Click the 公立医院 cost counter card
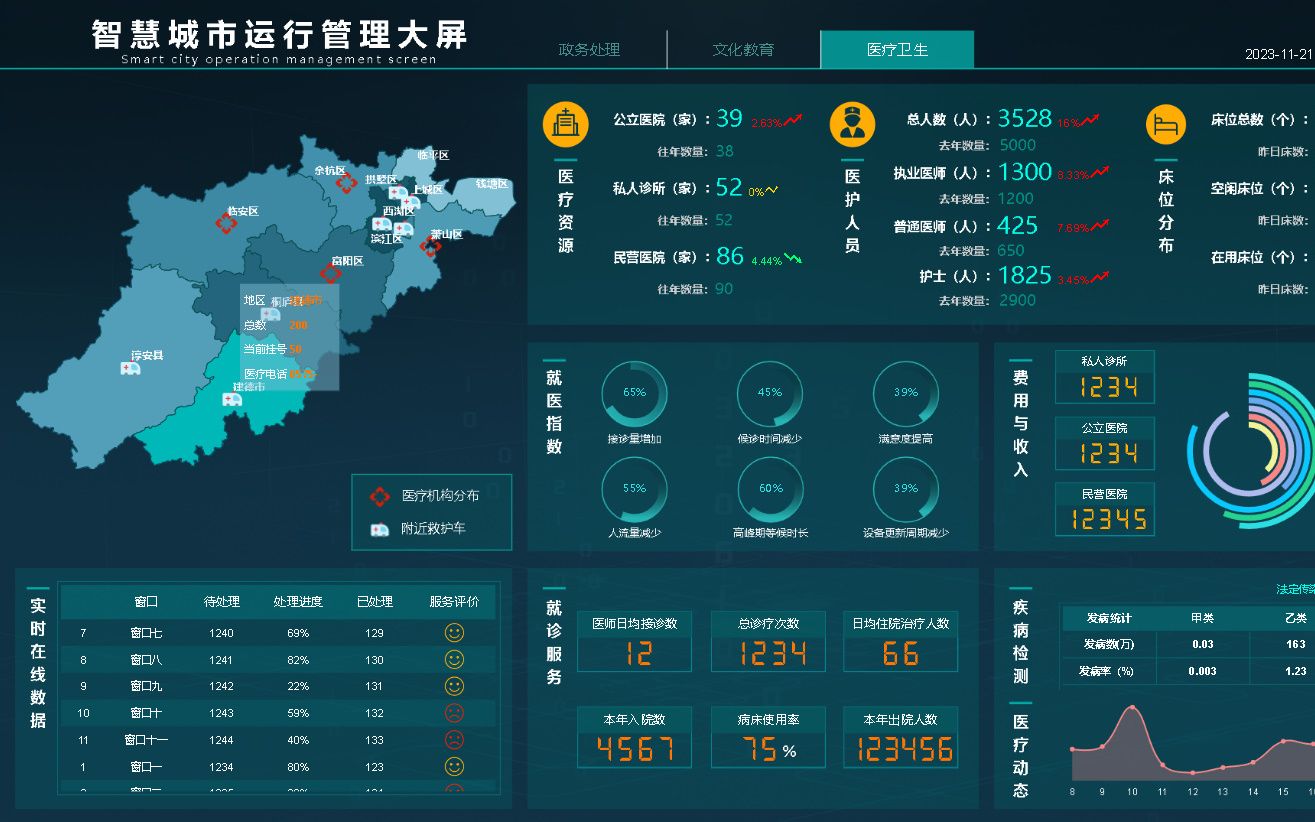1315x822 pixels. coord(1105,443)
